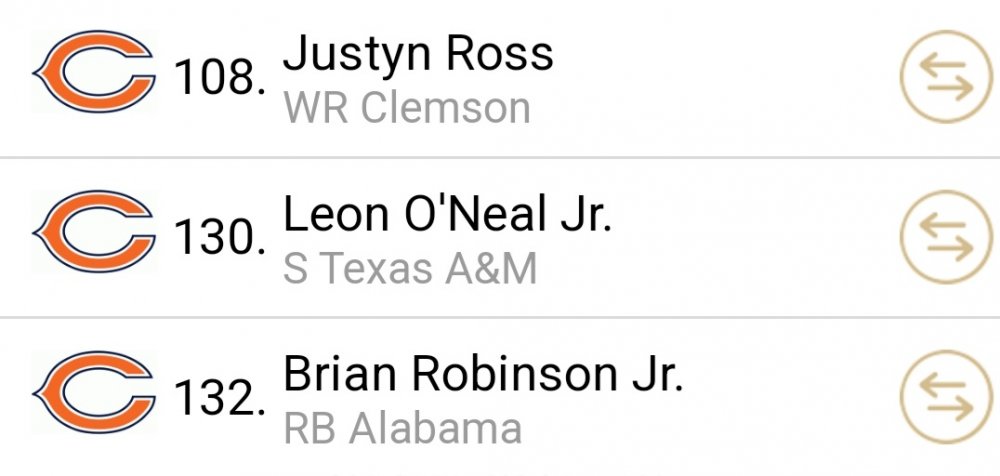Open Brian Robinson Jr. player name
This screenshot has height=476, width=1000.
click(x=483, y=374)
